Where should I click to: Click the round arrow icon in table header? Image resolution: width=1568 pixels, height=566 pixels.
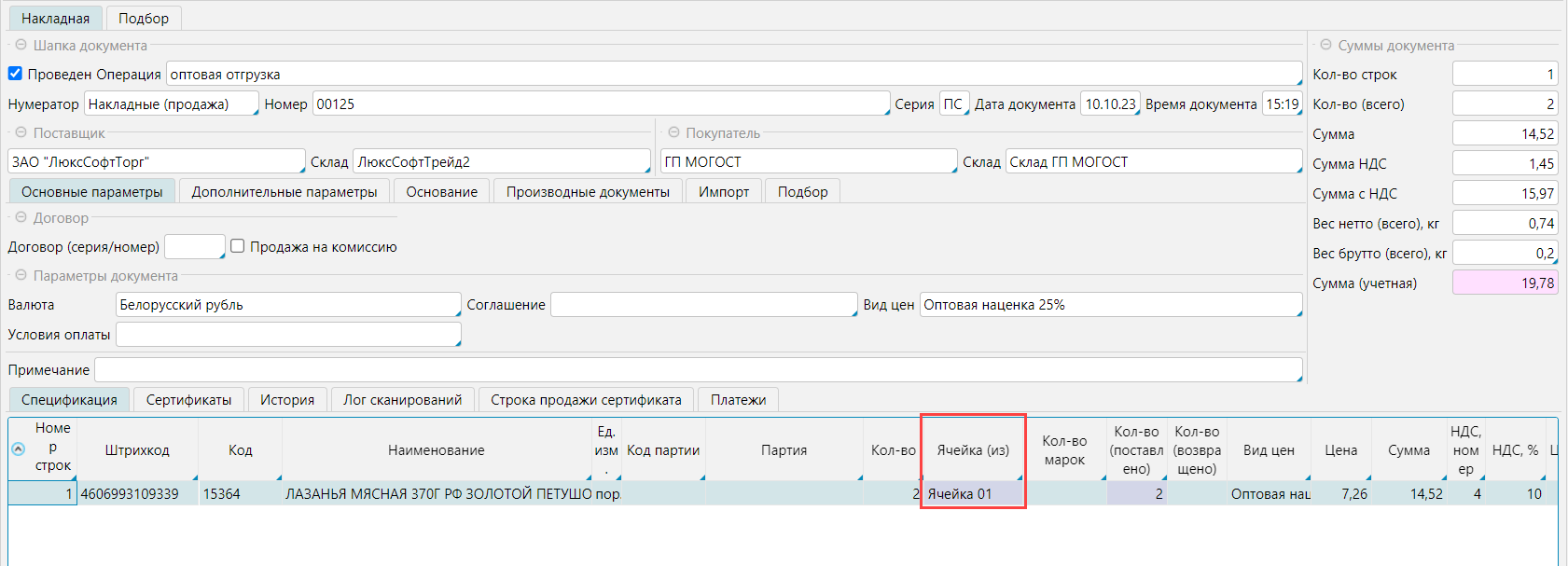click(18, 449)
